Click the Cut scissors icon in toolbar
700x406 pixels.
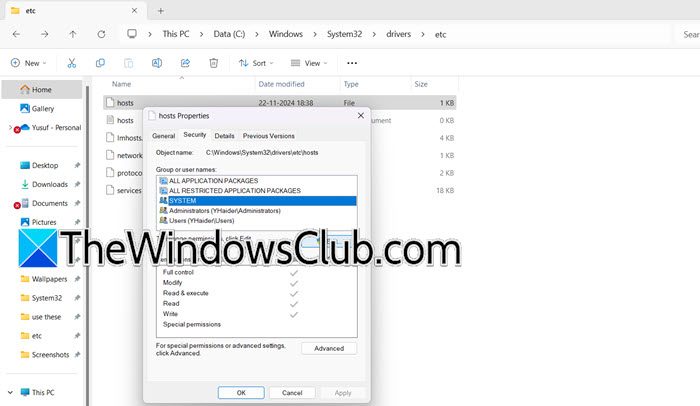[x=71, y=63]
